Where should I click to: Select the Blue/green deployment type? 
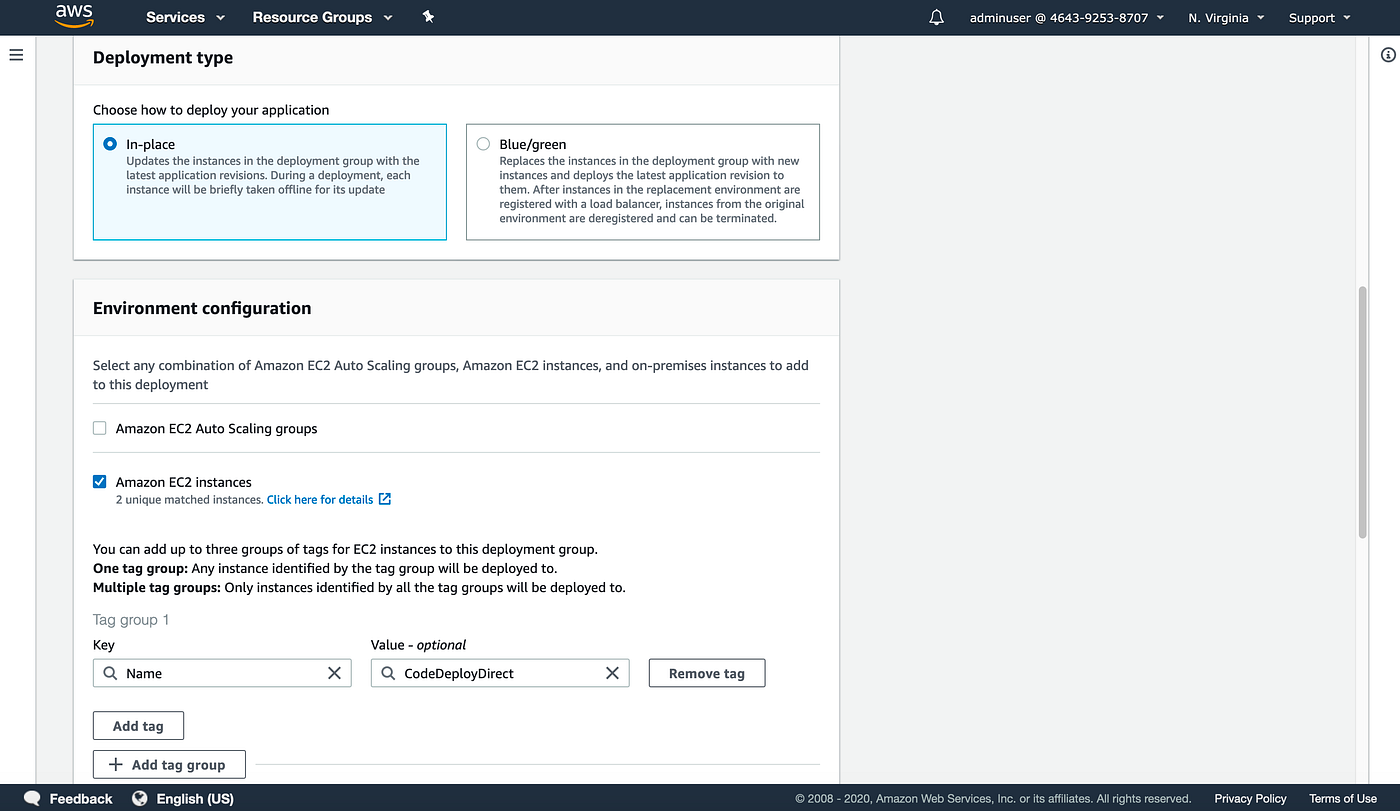click(x=483, y=143)
